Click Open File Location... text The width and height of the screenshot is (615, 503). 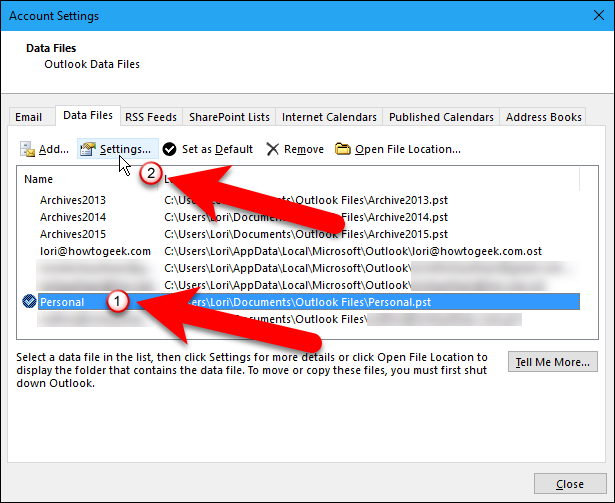click(408, 149)
